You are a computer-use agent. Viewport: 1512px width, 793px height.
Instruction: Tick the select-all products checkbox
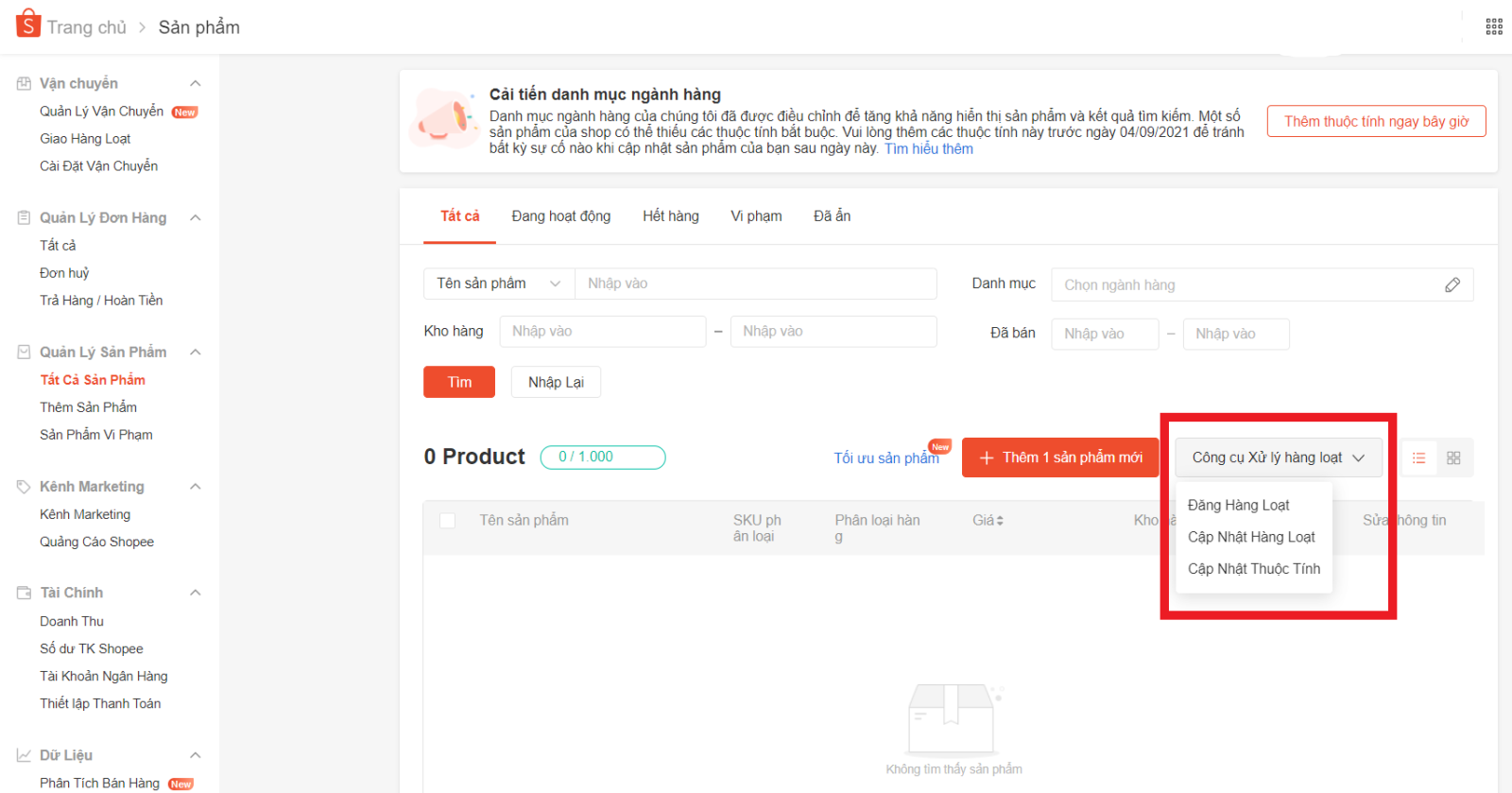[x=448, y=521]
